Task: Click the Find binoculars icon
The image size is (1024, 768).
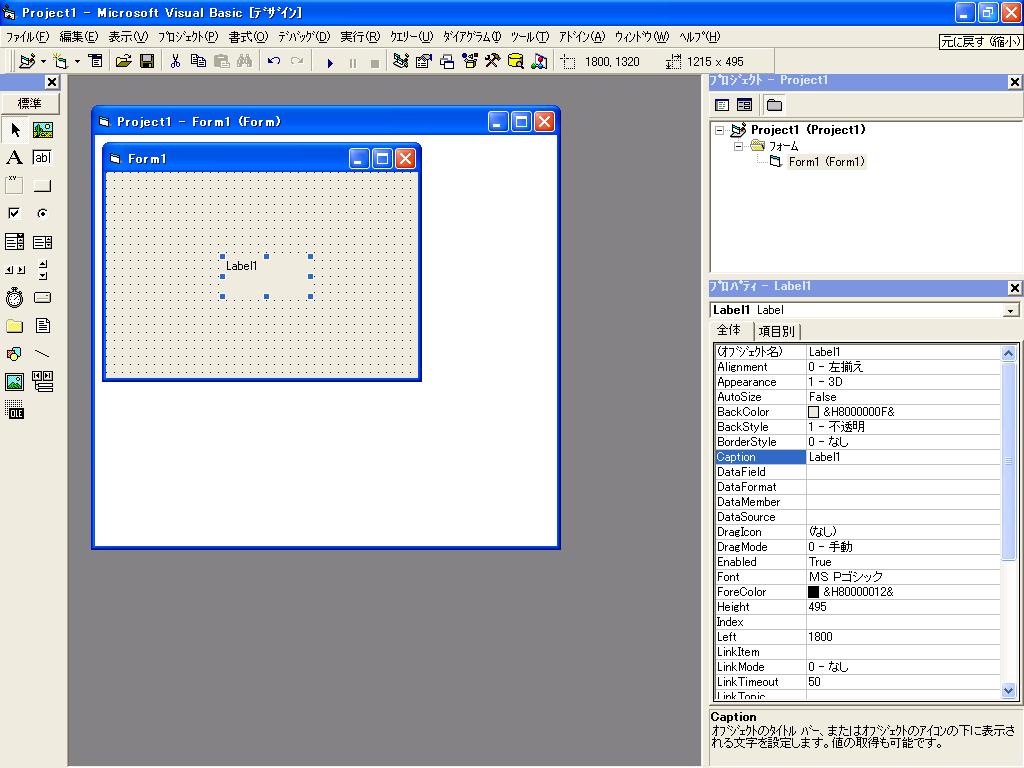Action: [x=245, y=61]
